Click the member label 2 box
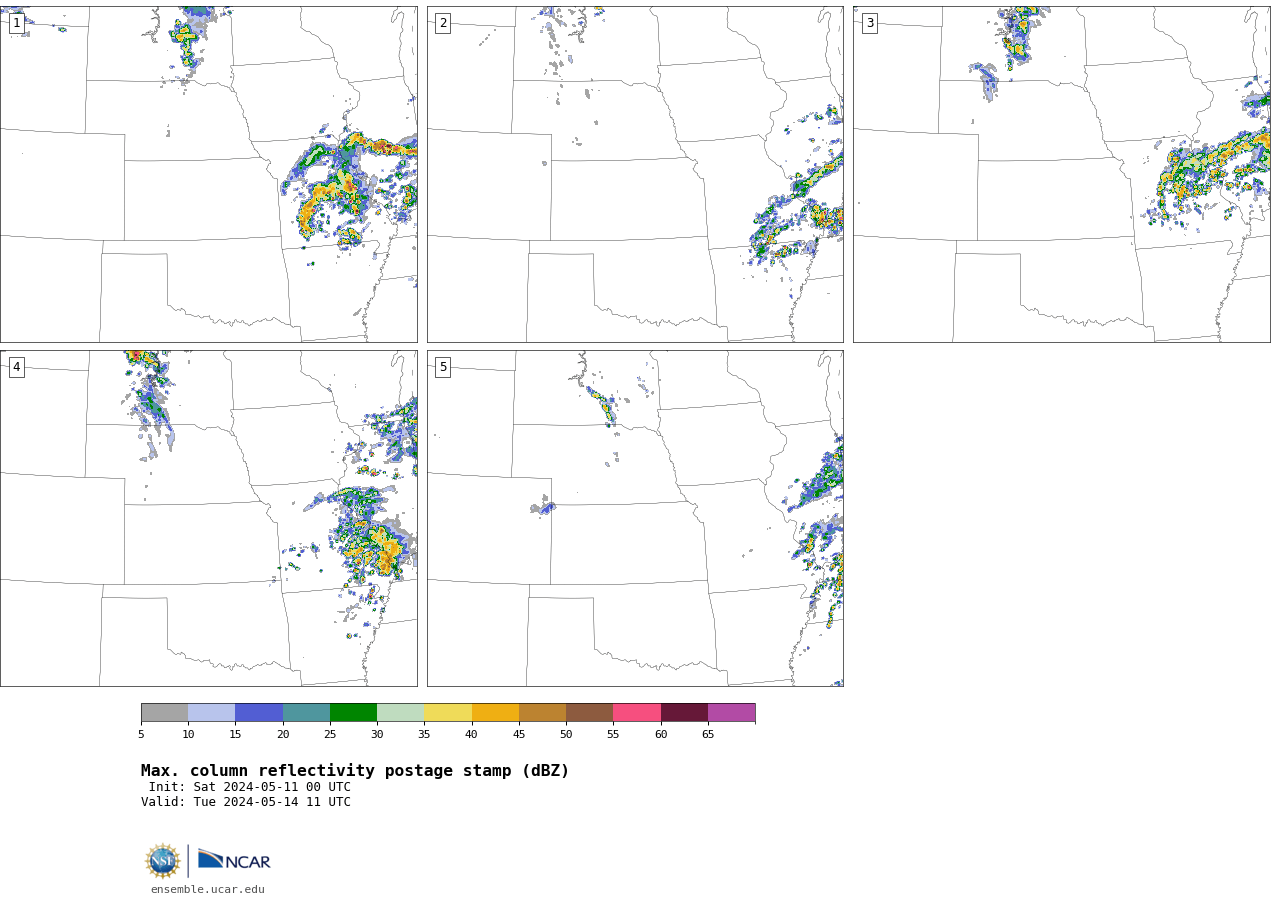1280x901 pixels. pos(443,23)
